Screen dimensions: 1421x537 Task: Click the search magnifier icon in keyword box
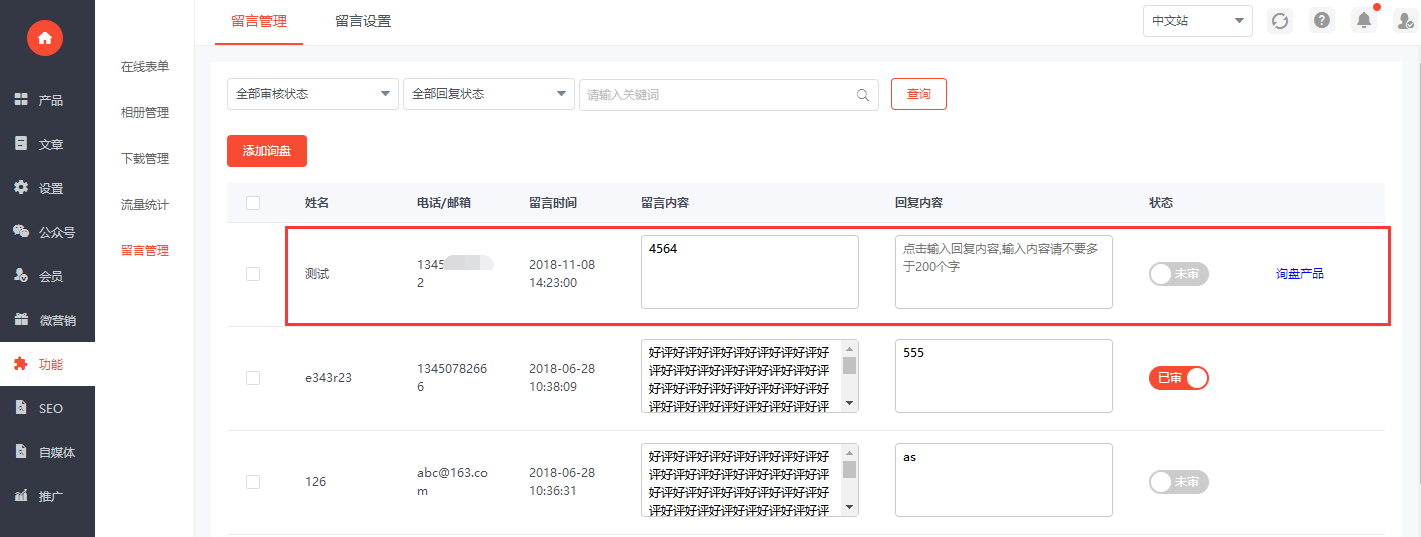coord(863,95)
